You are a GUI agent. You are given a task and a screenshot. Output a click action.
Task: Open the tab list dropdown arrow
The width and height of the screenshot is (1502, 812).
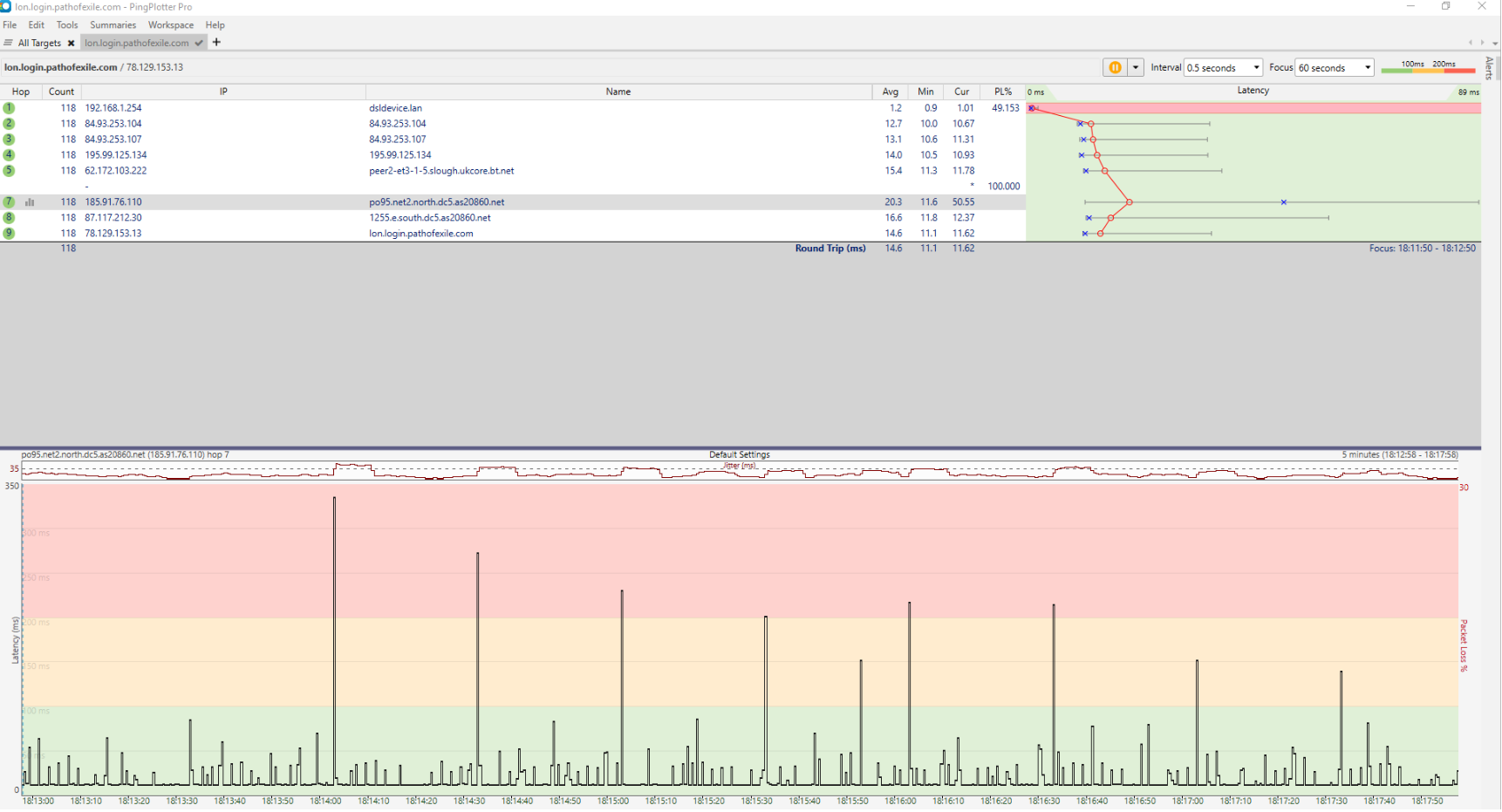[1495, 43]
